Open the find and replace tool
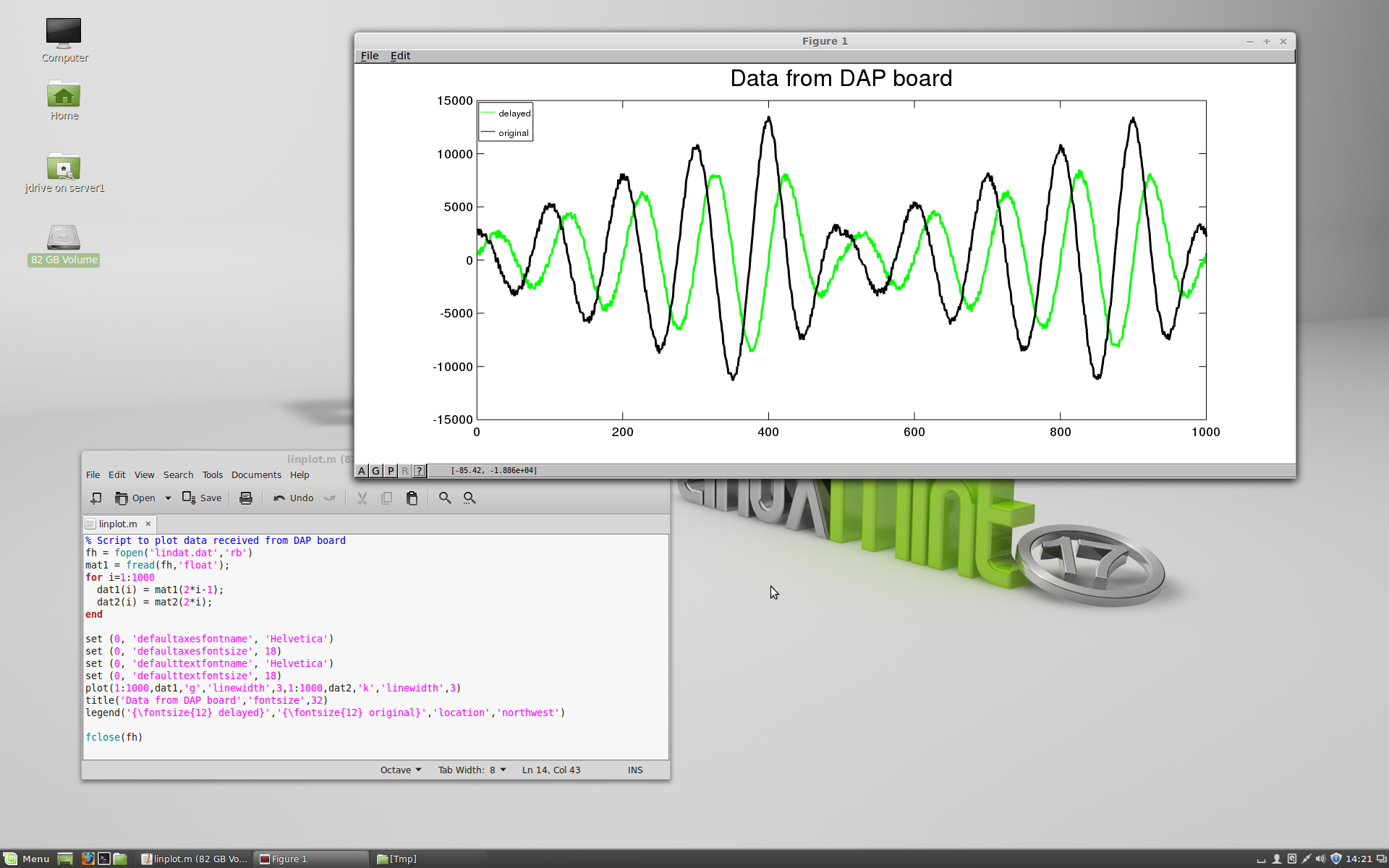Image resolution: width=1389 pixels, height=868 pixels. (470, 498)
